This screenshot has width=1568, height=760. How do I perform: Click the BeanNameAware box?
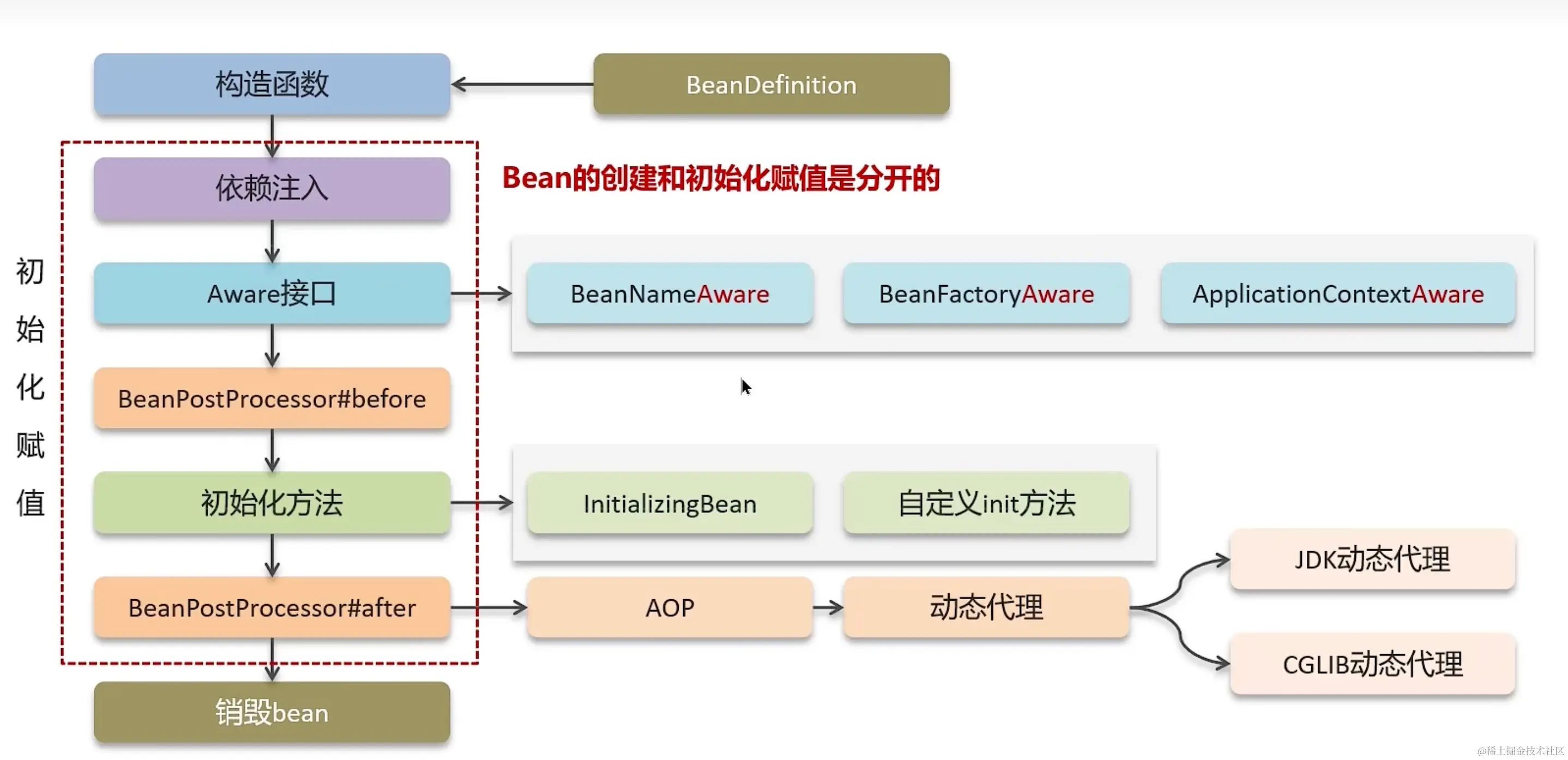click(x=670, y=293)
